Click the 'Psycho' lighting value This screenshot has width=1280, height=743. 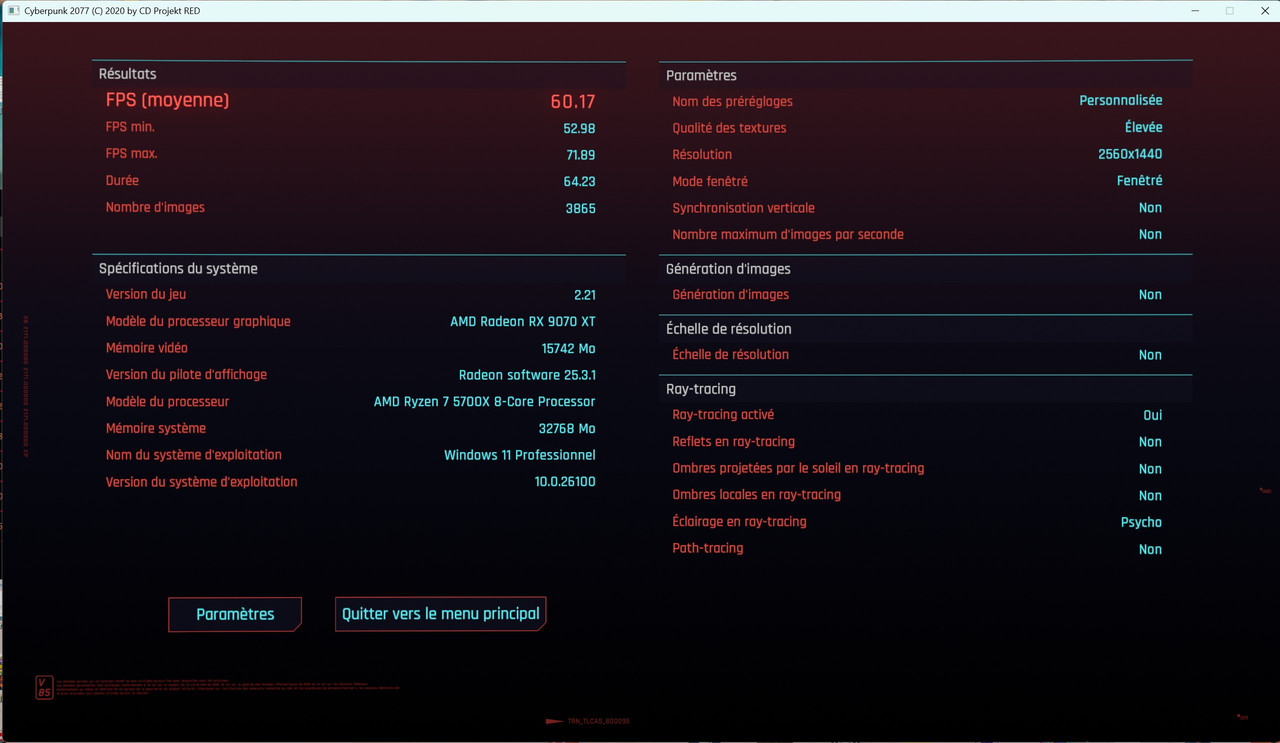(x=1142, y=522)
